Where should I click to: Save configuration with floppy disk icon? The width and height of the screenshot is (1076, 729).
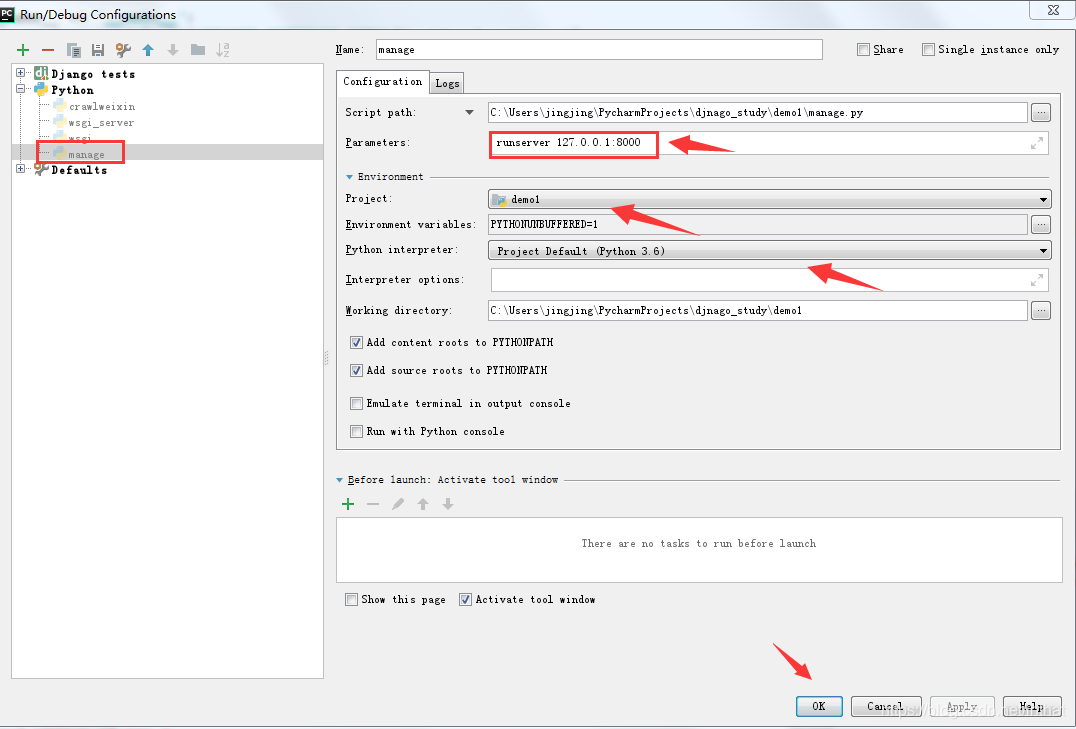click(x=98, y=50)
